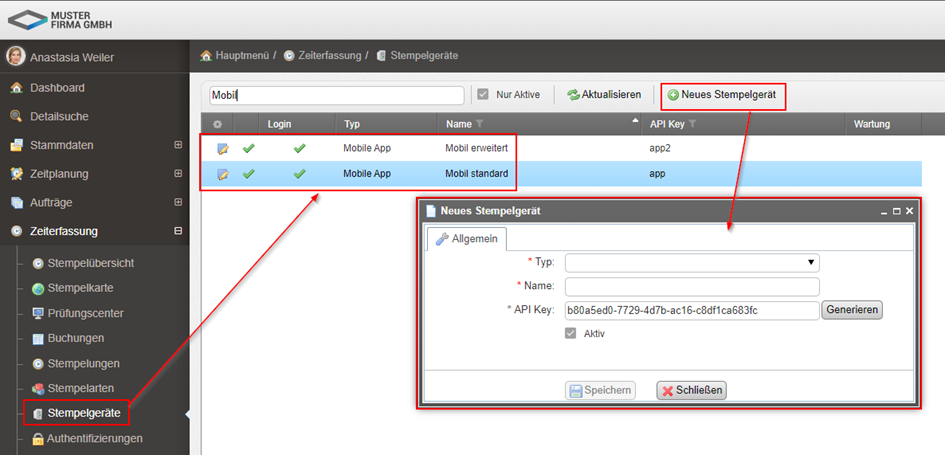
Task: Maximize the Neues Stempelgerät dialog
Action: [x=897, y=212]
